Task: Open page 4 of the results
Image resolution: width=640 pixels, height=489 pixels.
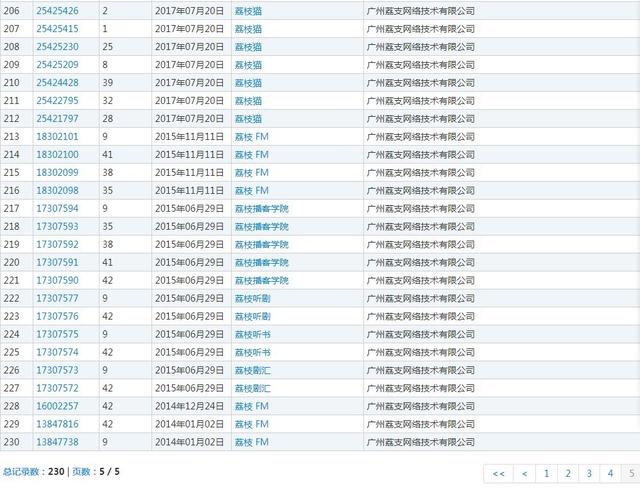Action: (610, 473)
